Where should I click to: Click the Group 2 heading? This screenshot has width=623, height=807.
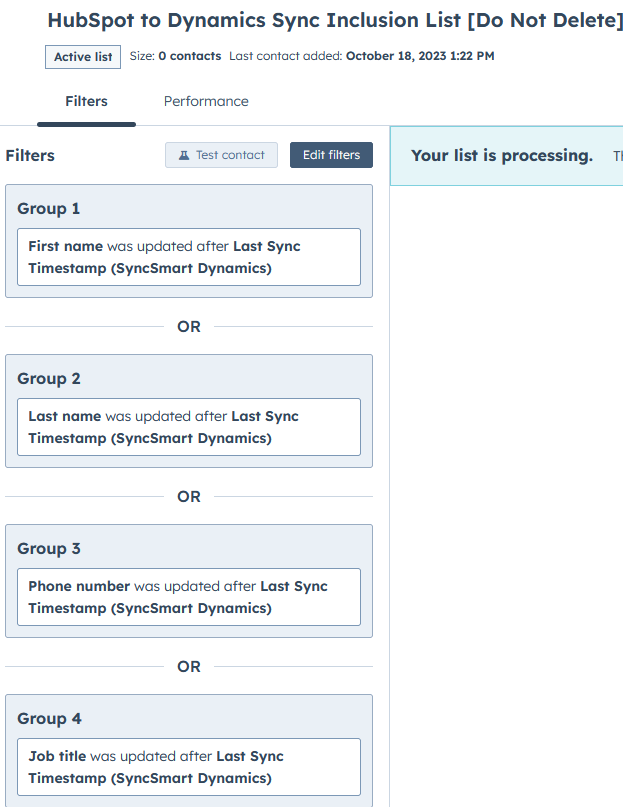49,379
